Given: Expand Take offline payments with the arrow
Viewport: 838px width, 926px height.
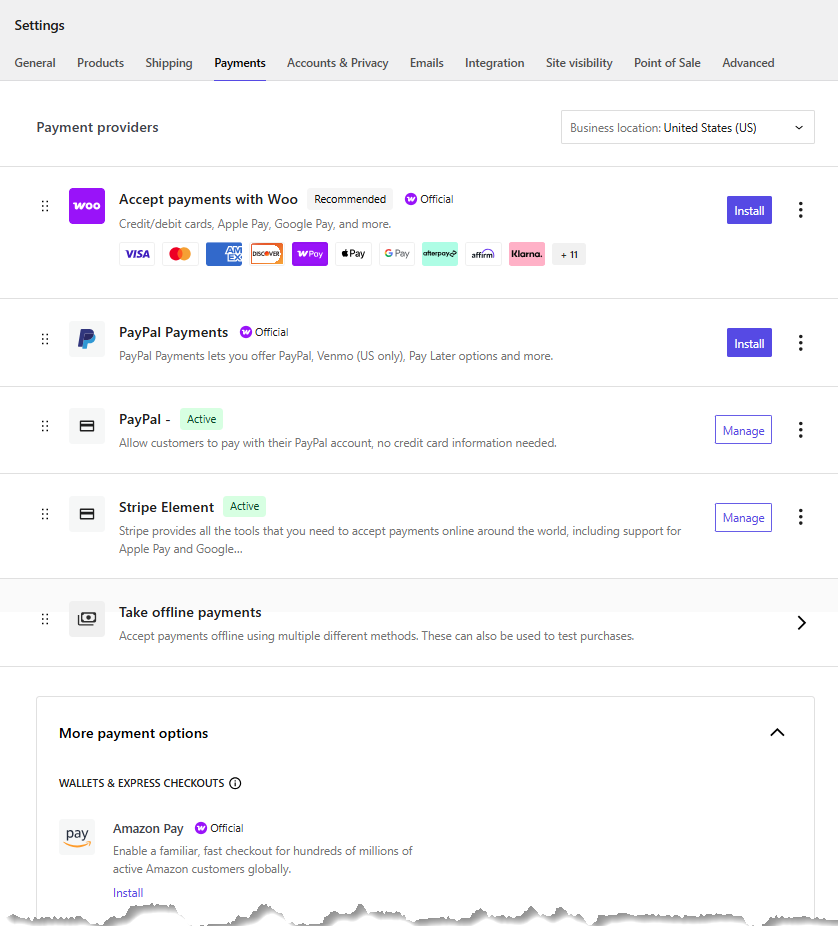Looking at the screenshot, I should [801, 623].
